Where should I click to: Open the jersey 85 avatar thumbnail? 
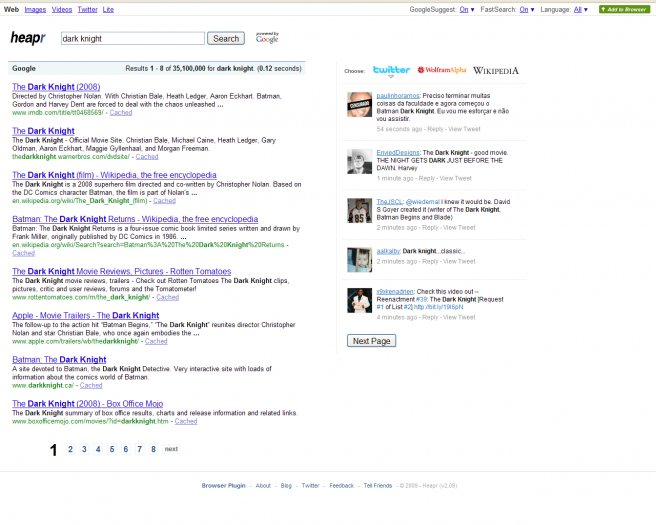(359, 210)
